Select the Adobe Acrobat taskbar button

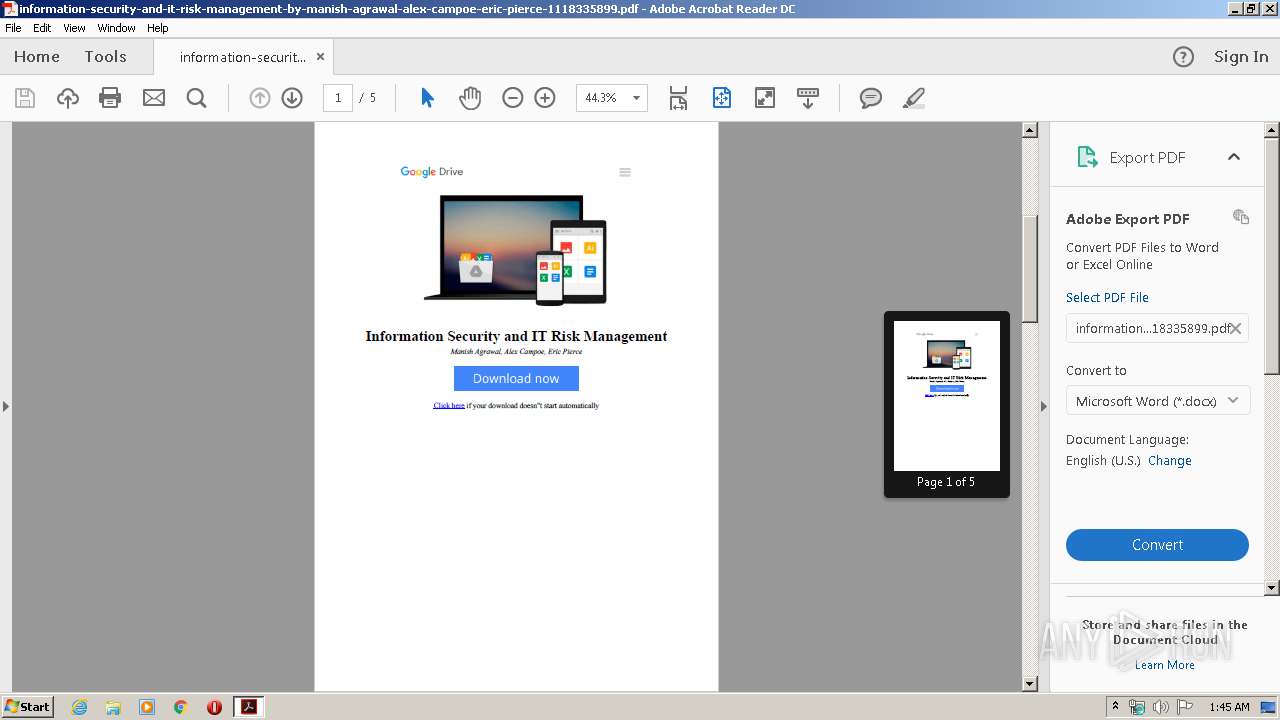(248, 707)
